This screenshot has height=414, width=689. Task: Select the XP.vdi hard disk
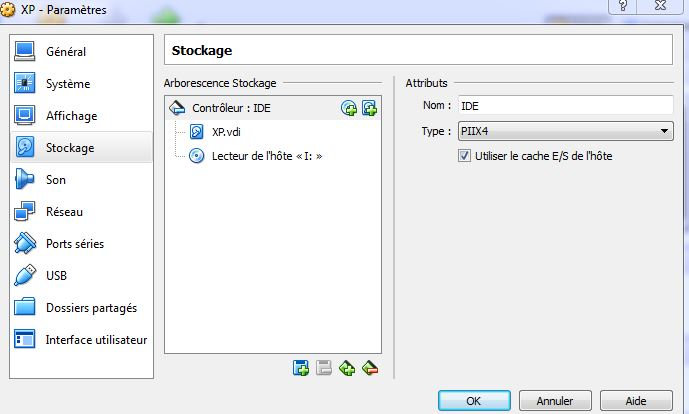point(228,132)
